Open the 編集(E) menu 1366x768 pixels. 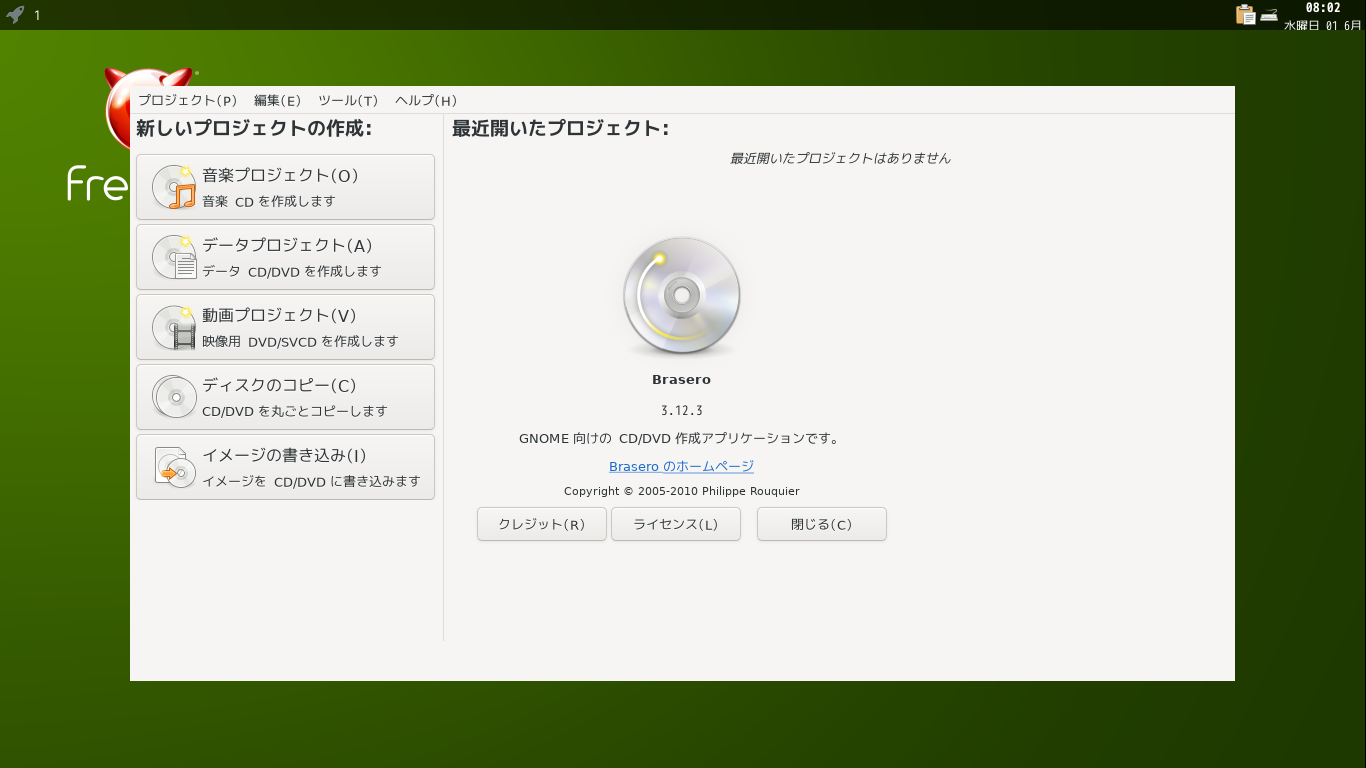pos(277,100)
